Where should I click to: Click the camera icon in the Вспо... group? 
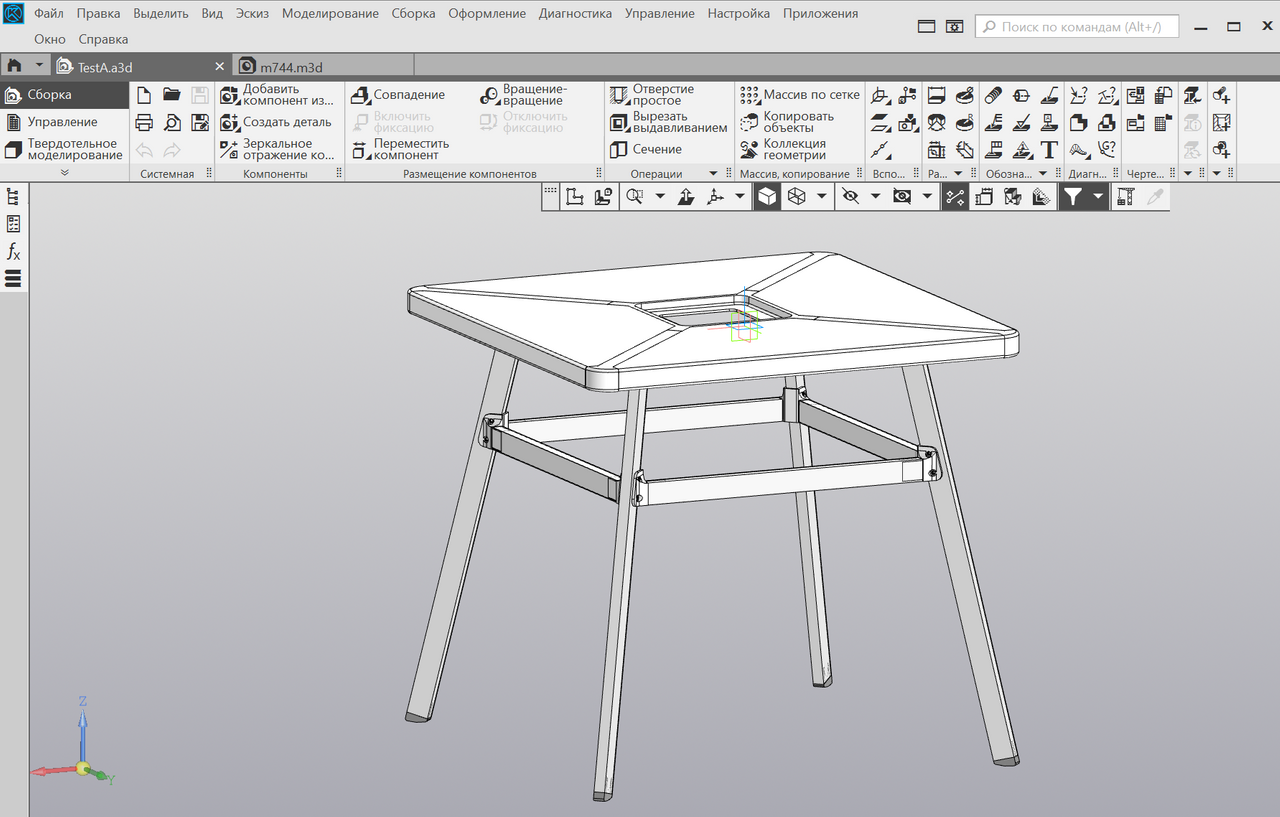click(907, 123)
